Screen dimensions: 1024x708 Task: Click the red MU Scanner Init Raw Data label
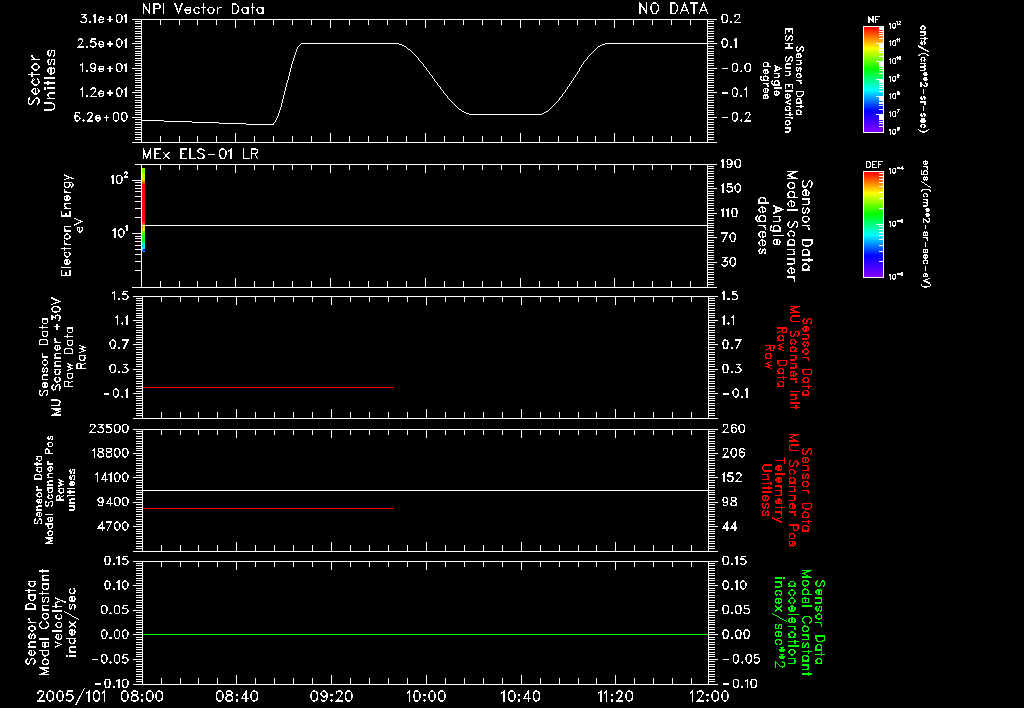pos(787,357)
